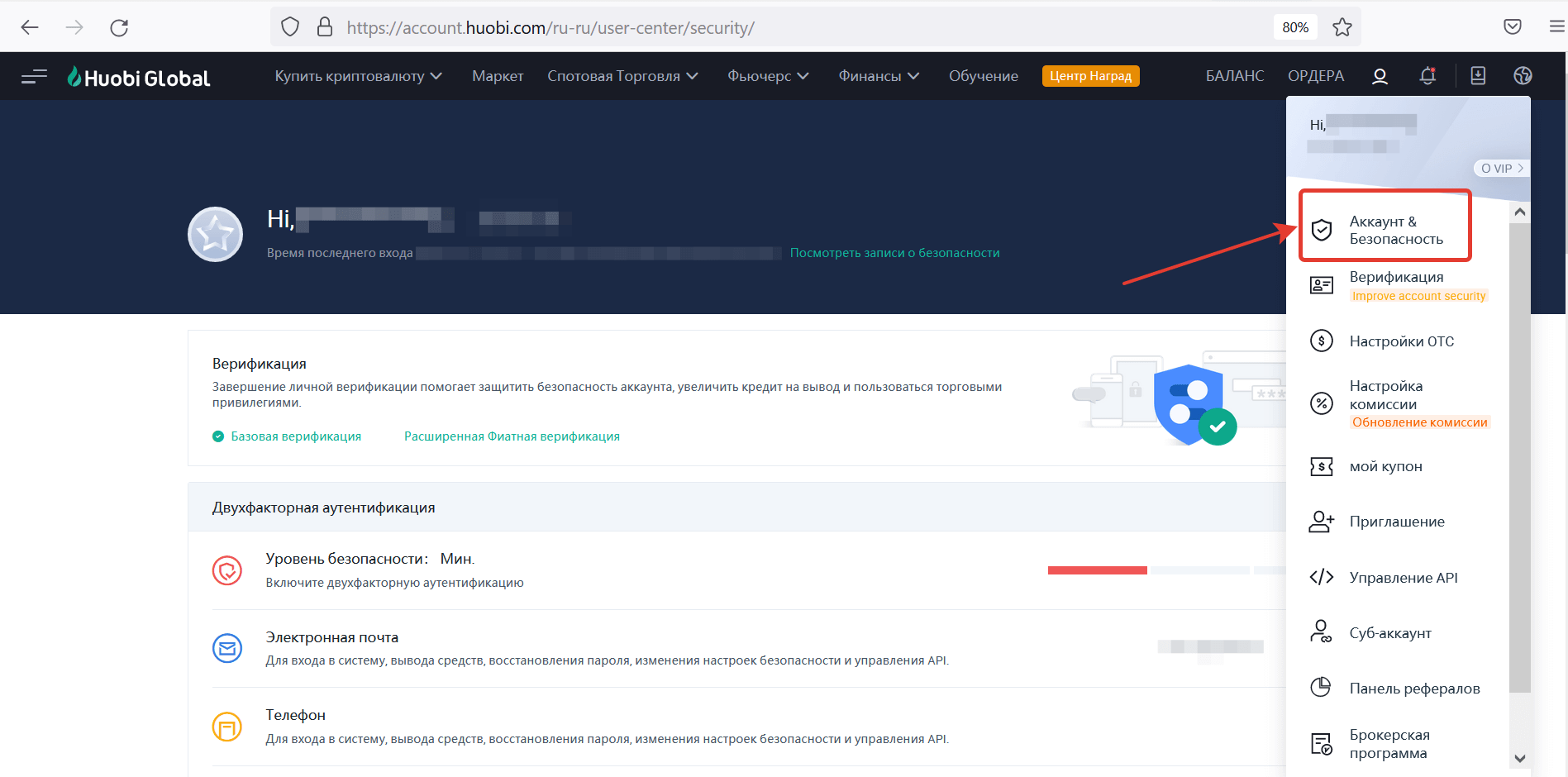Open the notifications bell

1427,76
